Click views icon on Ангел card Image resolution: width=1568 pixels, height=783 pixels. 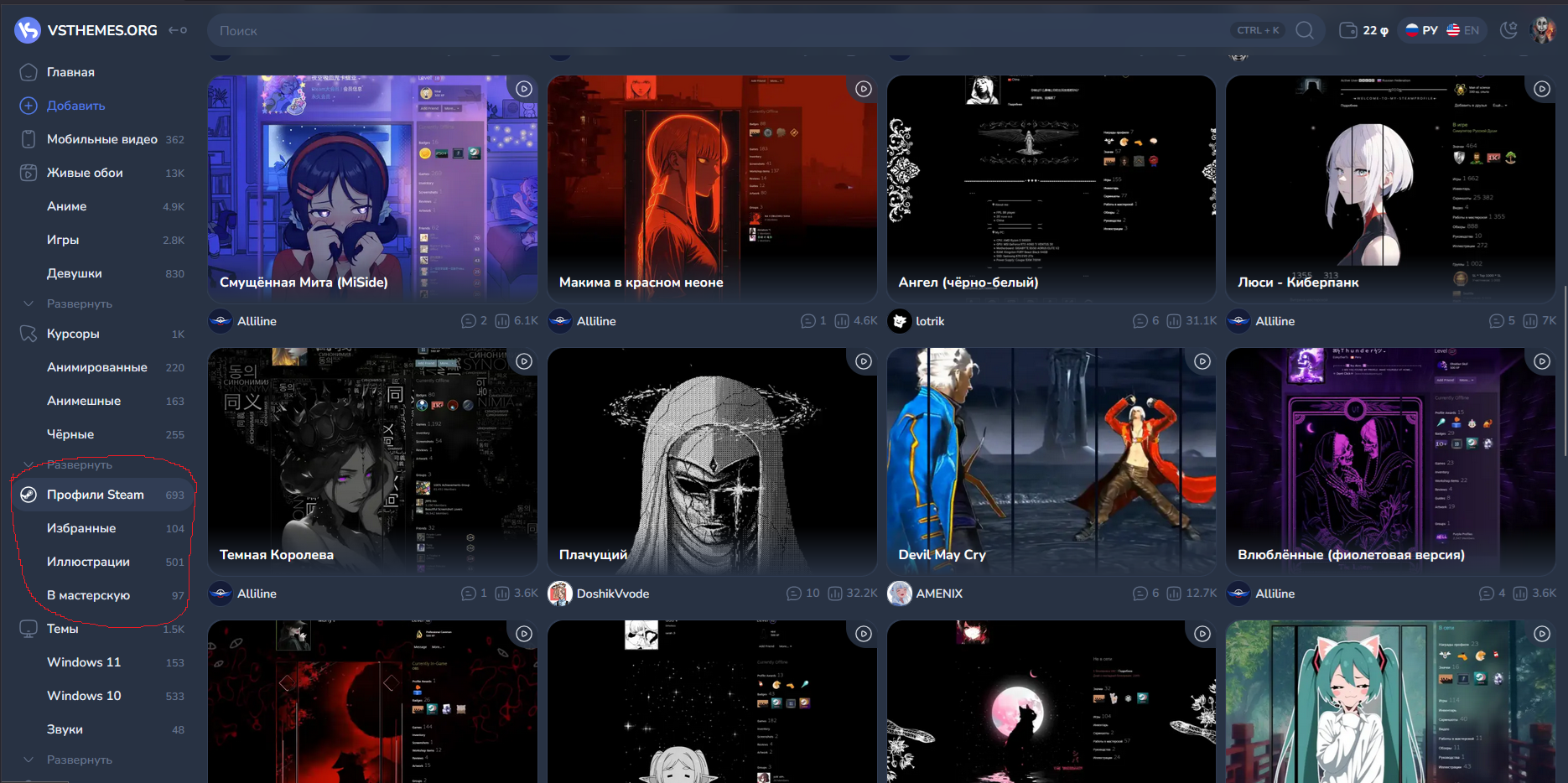(1174, 321)
